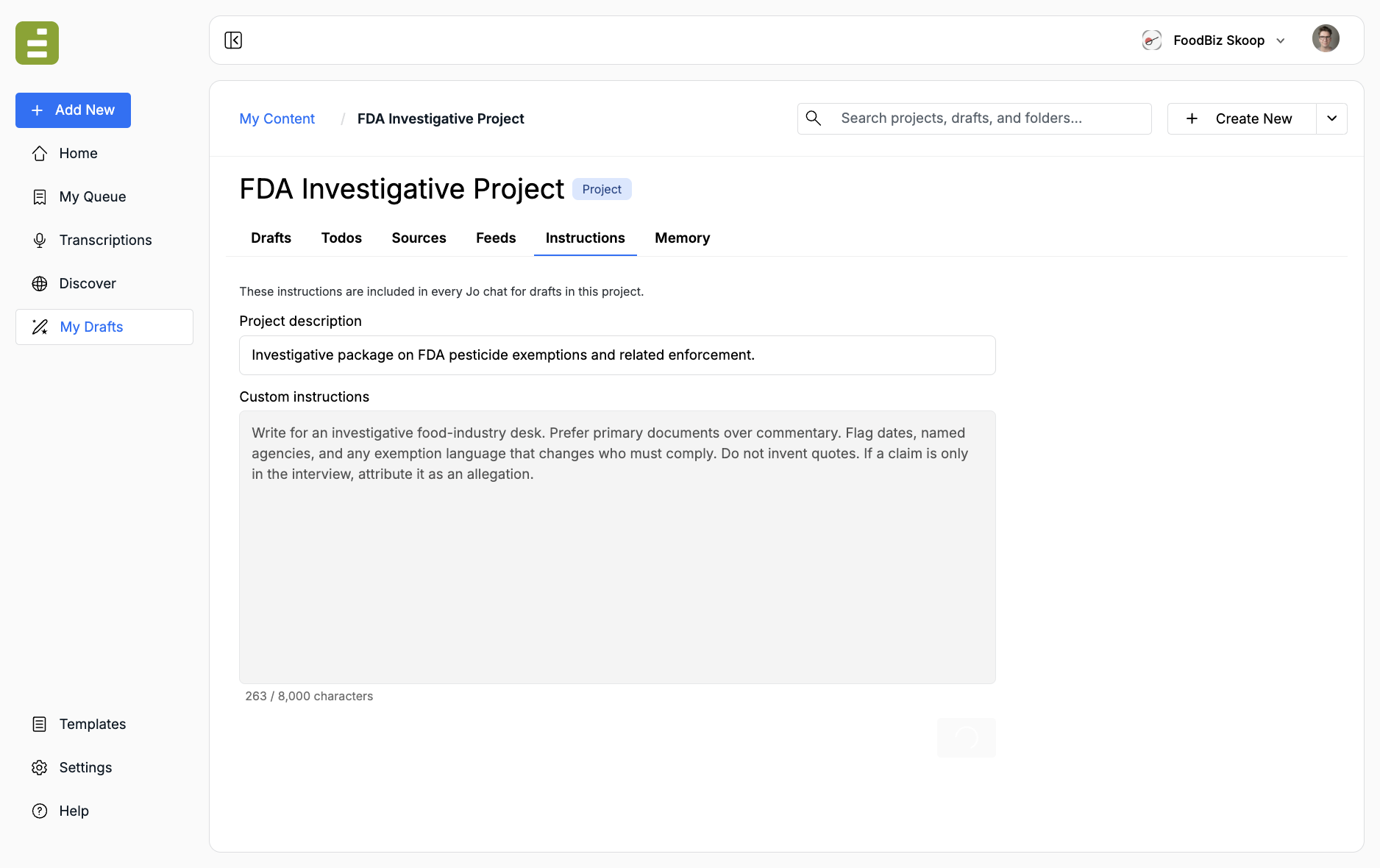Image resolution: width=1380 pixels, height=868 pixels.
Task: Go to Discover in the sidebar
Action: click(x=104, y=283)
